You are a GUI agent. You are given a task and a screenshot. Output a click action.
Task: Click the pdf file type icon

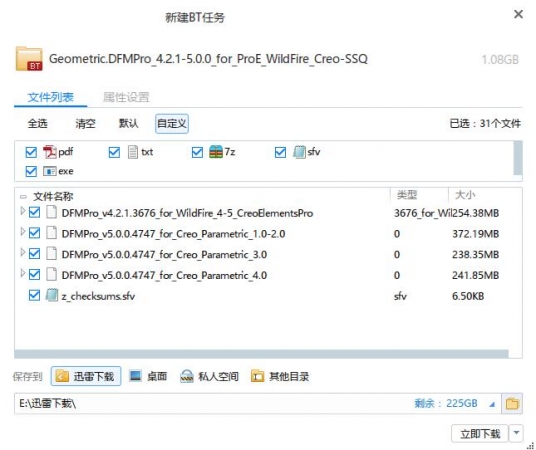coord(50,152)
